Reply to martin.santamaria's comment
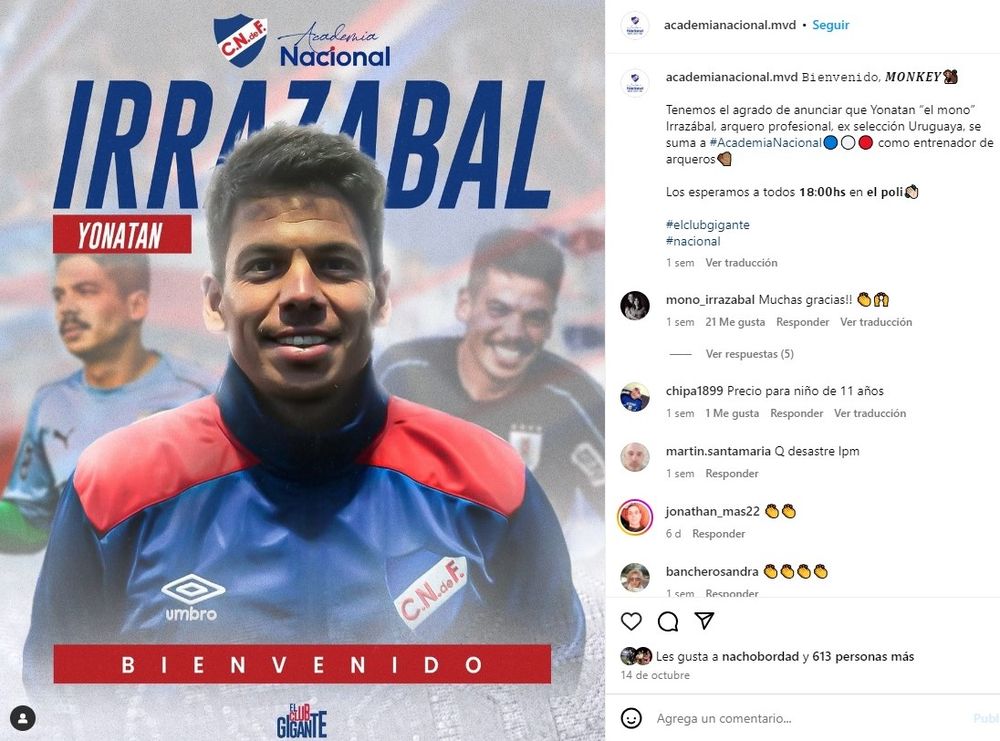The height and width of the screenshot is (741, 1000). [732, 473]
